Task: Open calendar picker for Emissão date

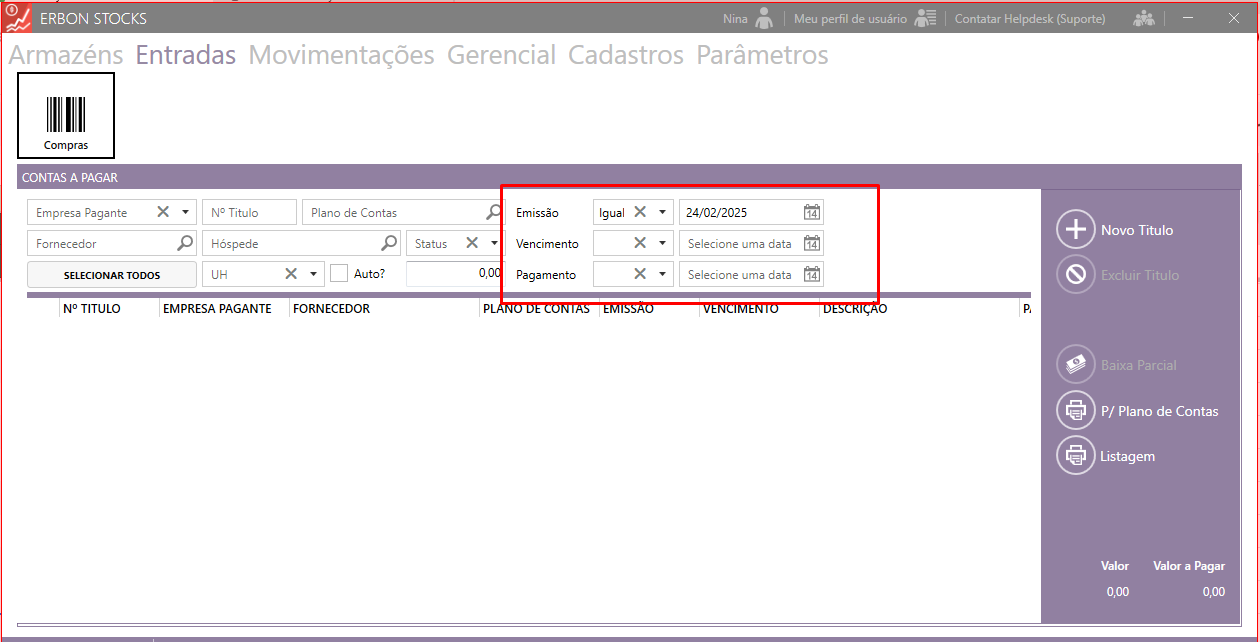Action: (x=812, y=212)
